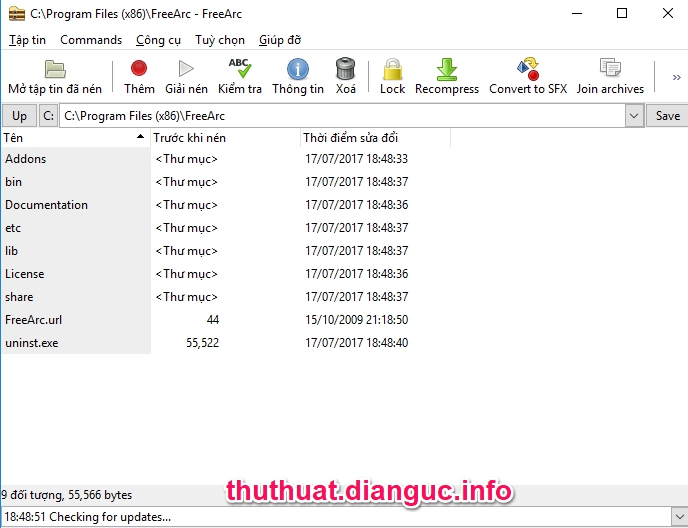Click the date 15/10/2009 21:18:50
This screenshot has width=688, height=528.
(357, 320)
